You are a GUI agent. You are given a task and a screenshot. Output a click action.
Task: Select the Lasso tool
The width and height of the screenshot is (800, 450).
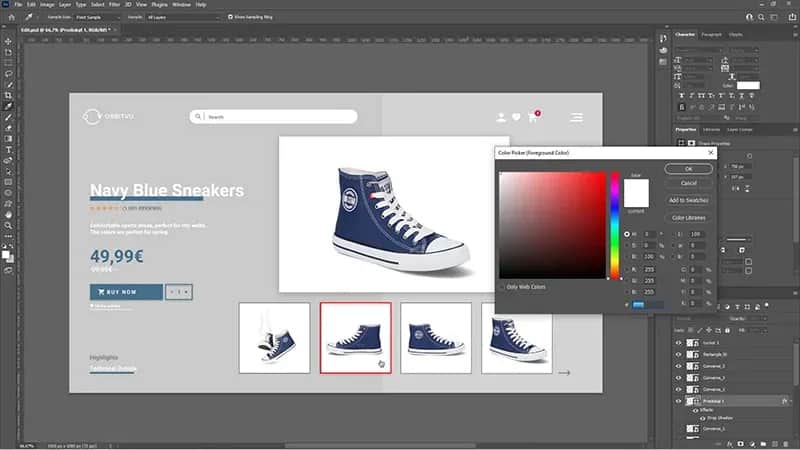pos(8,73)
